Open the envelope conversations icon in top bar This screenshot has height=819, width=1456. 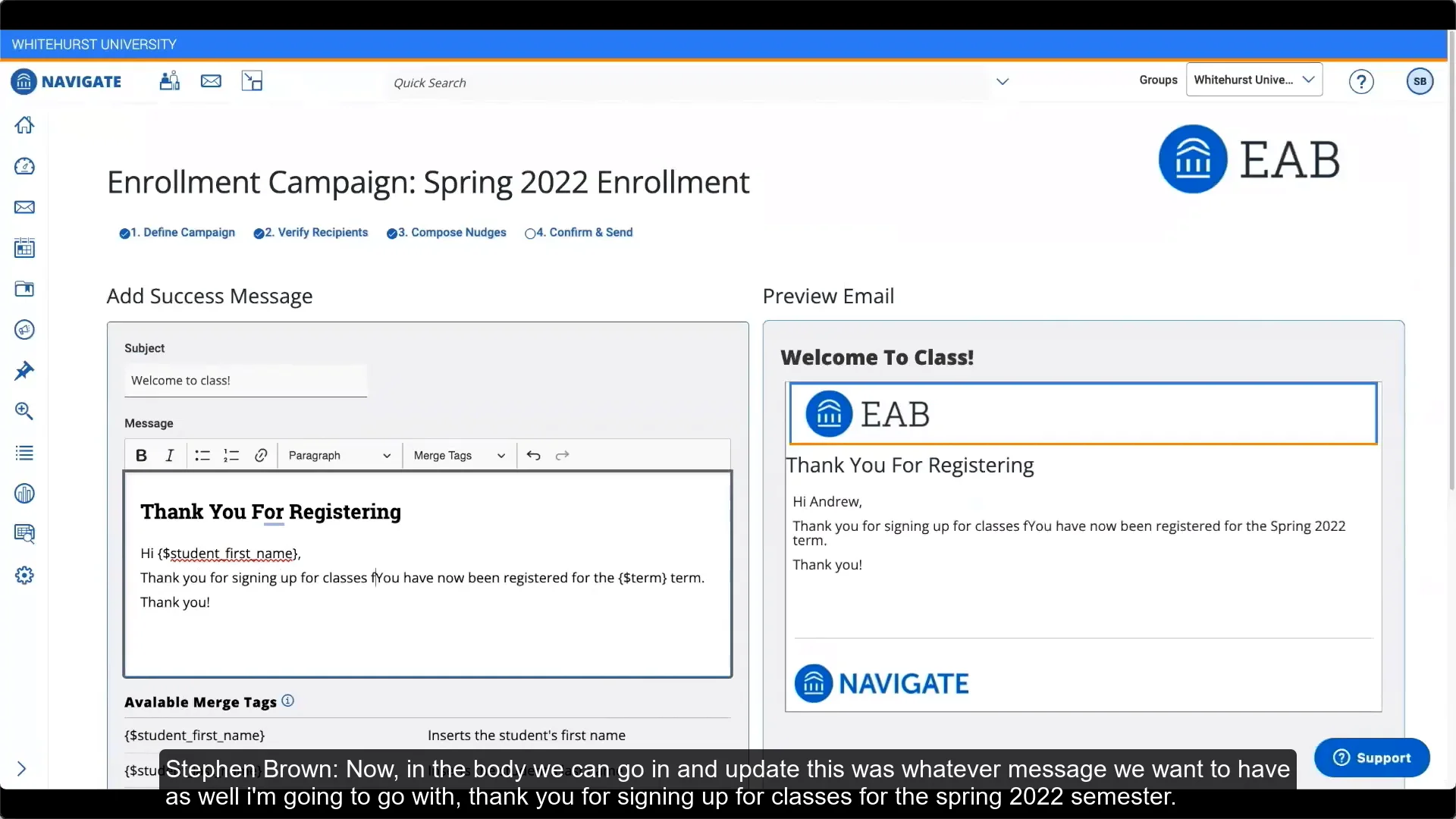coord(211,81)
